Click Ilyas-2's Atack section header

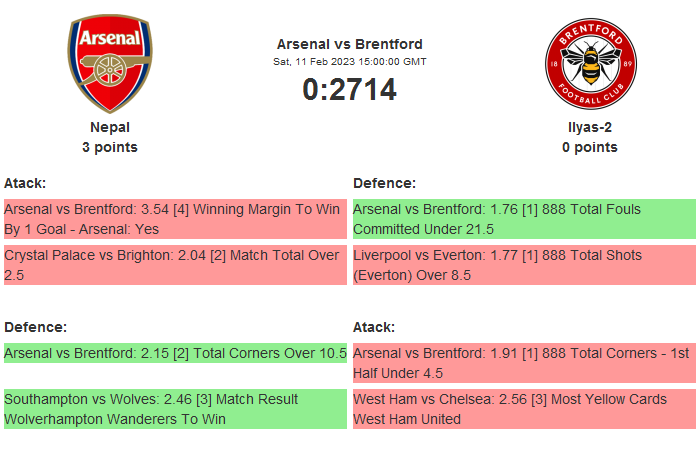point(374,327)
